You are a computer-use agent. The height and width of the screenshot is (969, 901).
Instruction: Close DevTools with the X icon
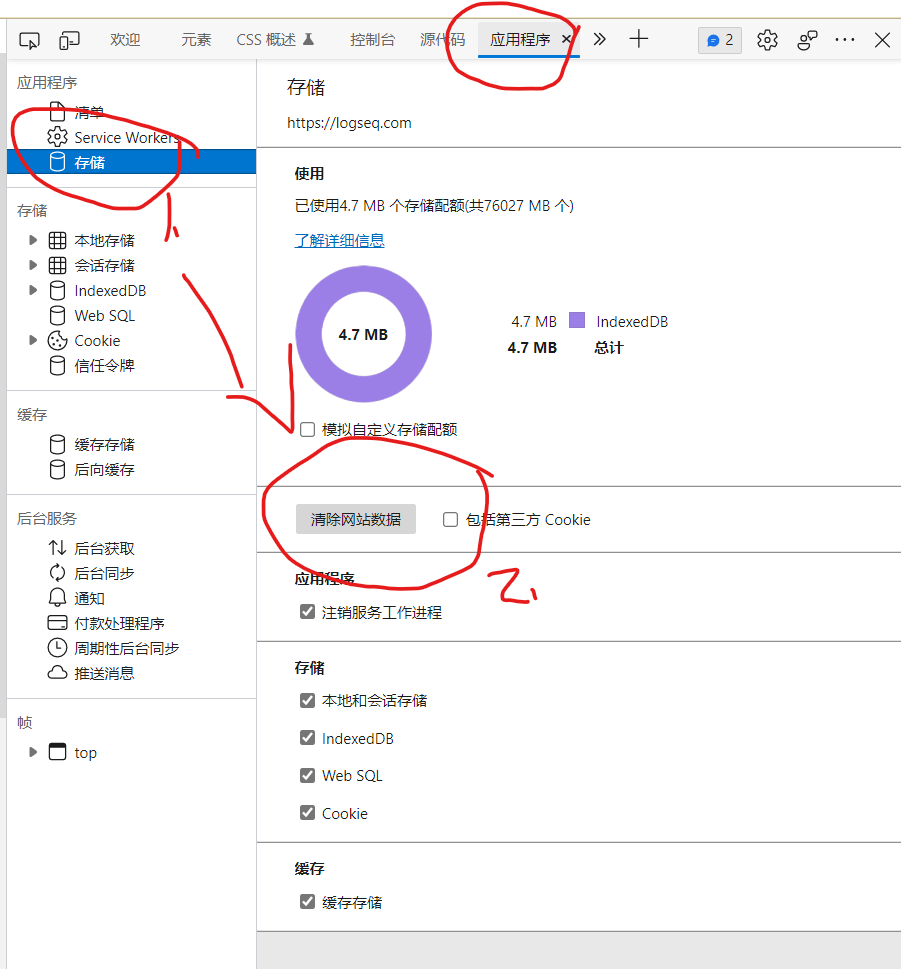coord(882,40)
